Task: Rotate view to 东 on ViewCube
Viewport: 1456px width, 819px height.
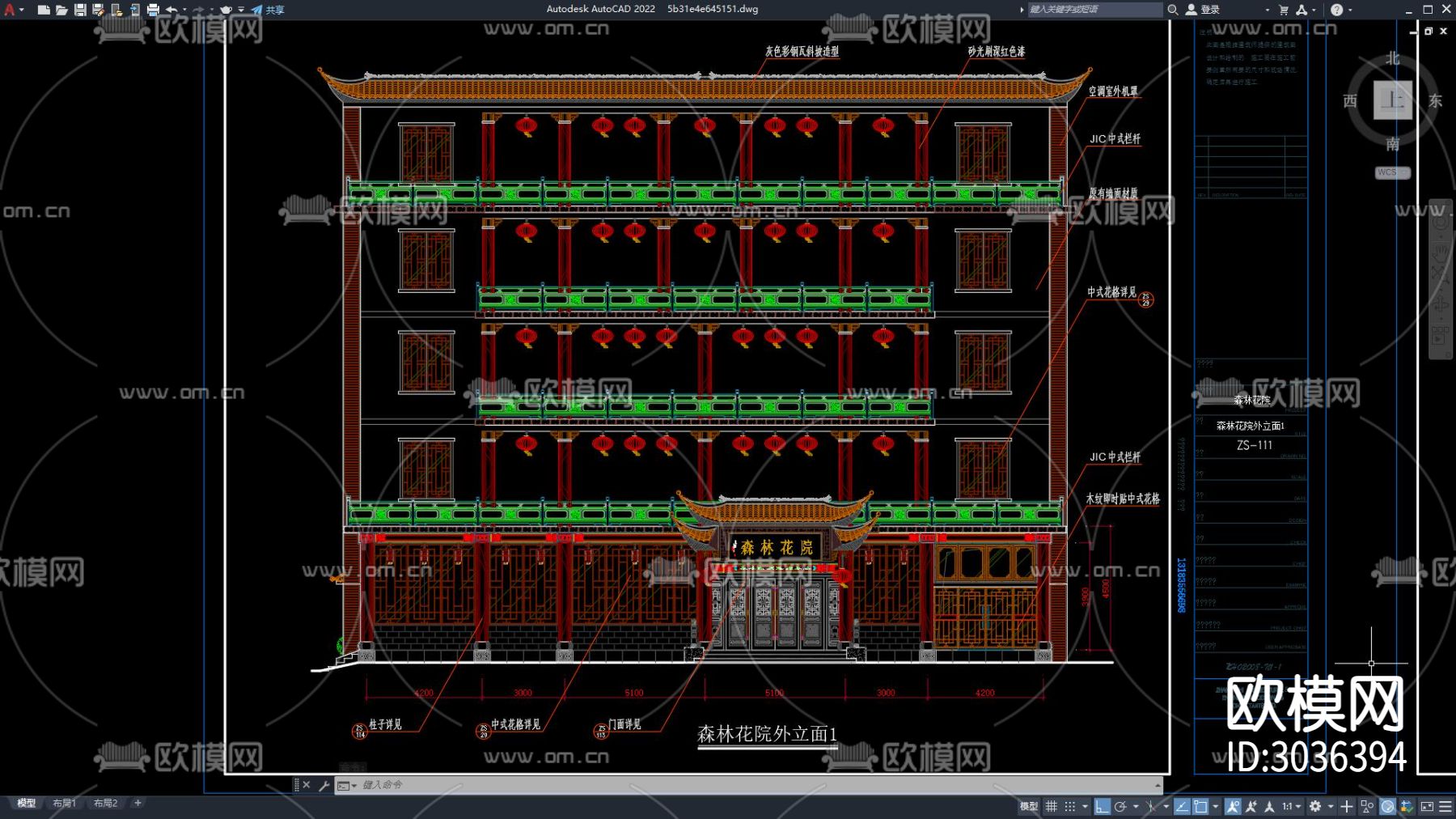Action: (x=1435, y=101)
